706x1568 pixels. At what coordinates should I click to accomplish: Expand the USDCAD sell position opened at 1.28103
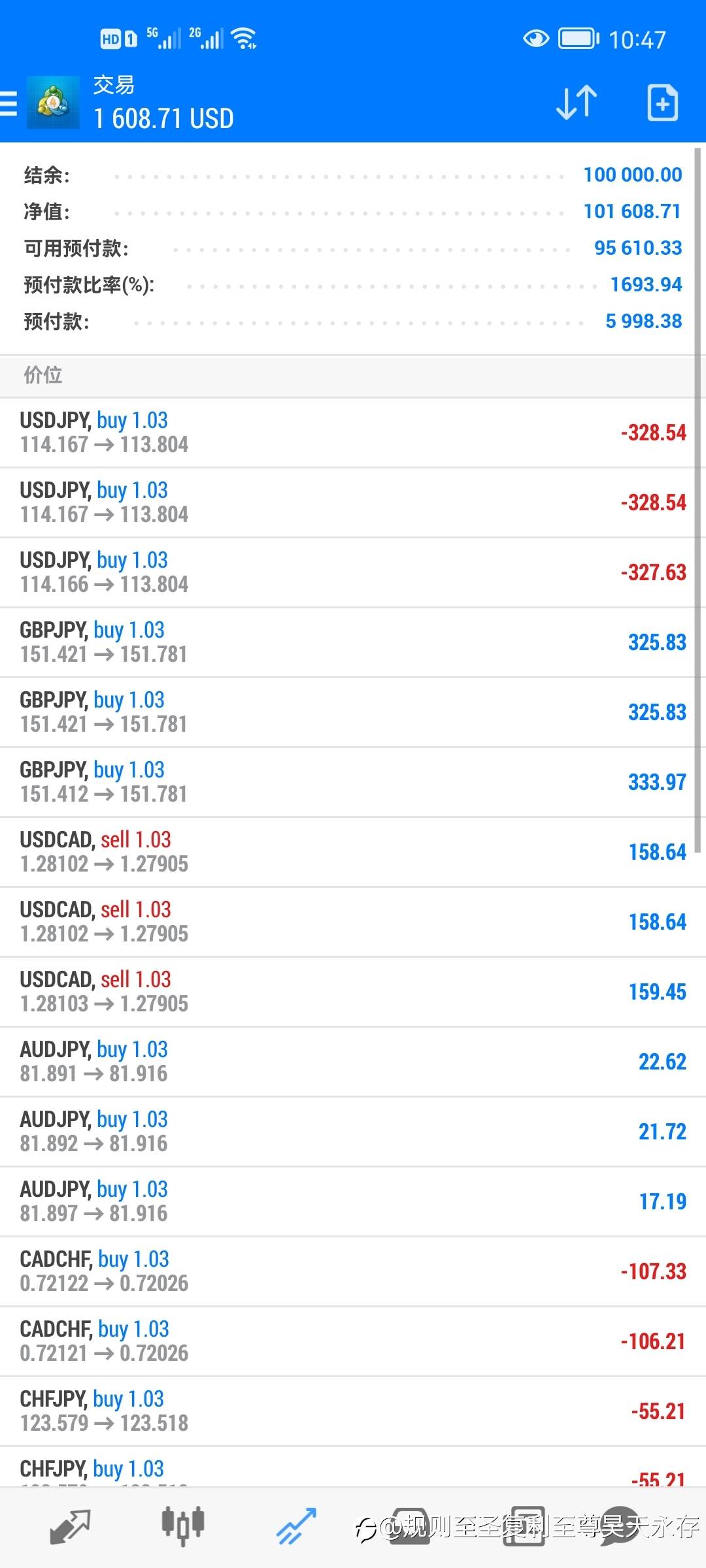[353, 992]
